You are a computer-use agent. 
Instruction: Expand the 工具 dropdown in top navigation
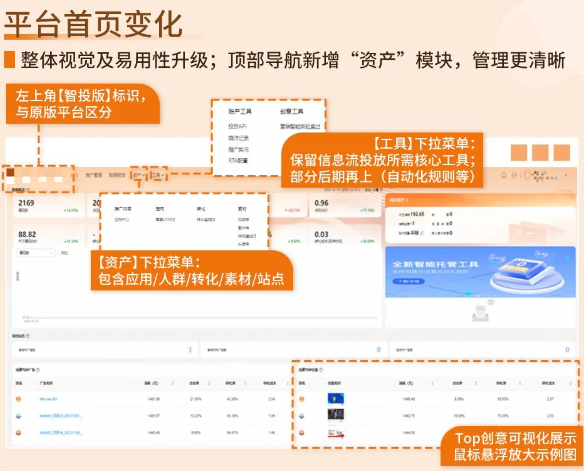tap(158, 175)
